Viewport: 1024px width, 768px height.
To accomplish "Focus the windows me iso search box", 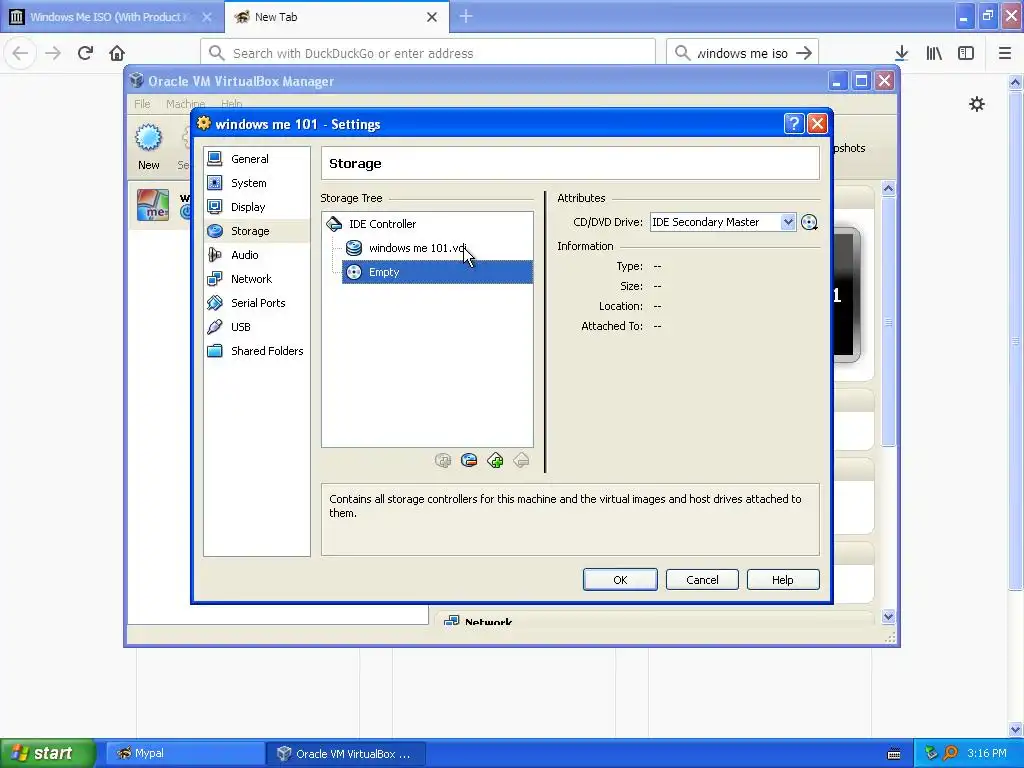I will [x=742, y=53].
